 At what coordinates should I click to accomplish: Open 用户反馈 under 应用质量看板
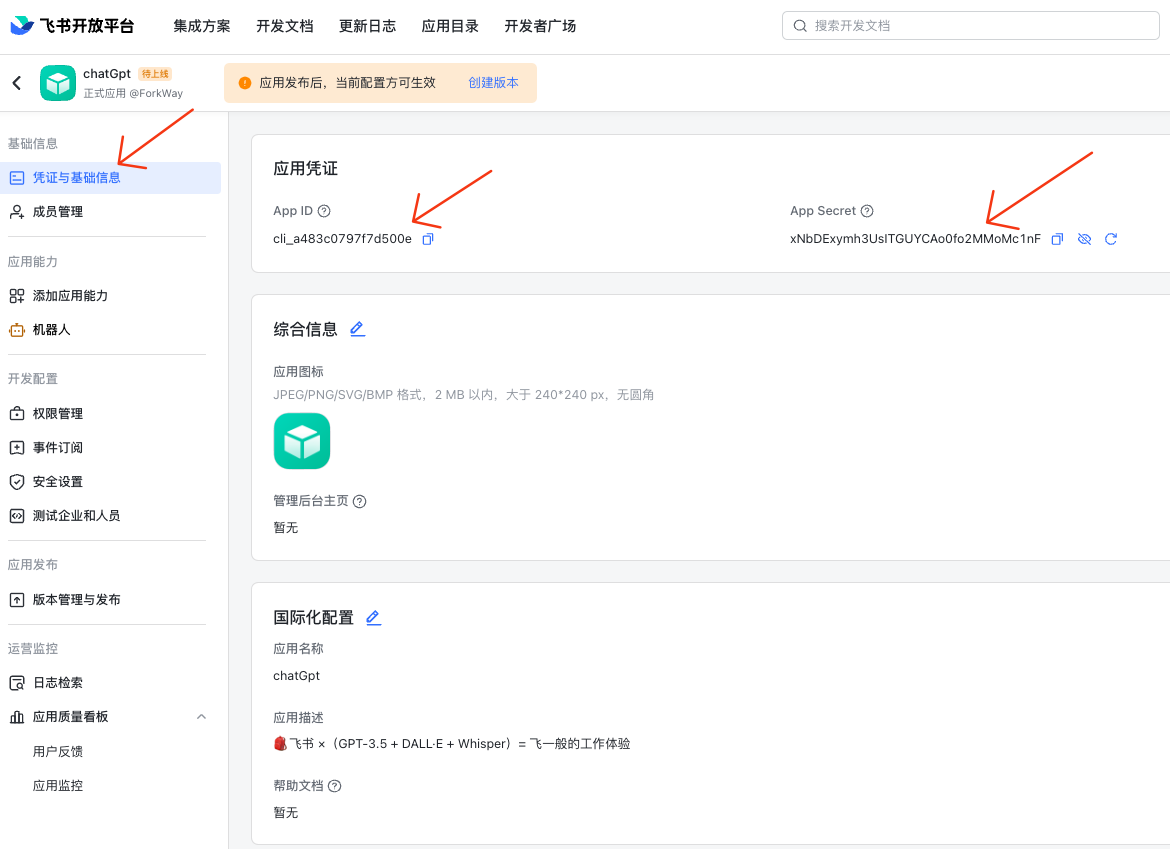pyautogui.click(x=57, y=751)
